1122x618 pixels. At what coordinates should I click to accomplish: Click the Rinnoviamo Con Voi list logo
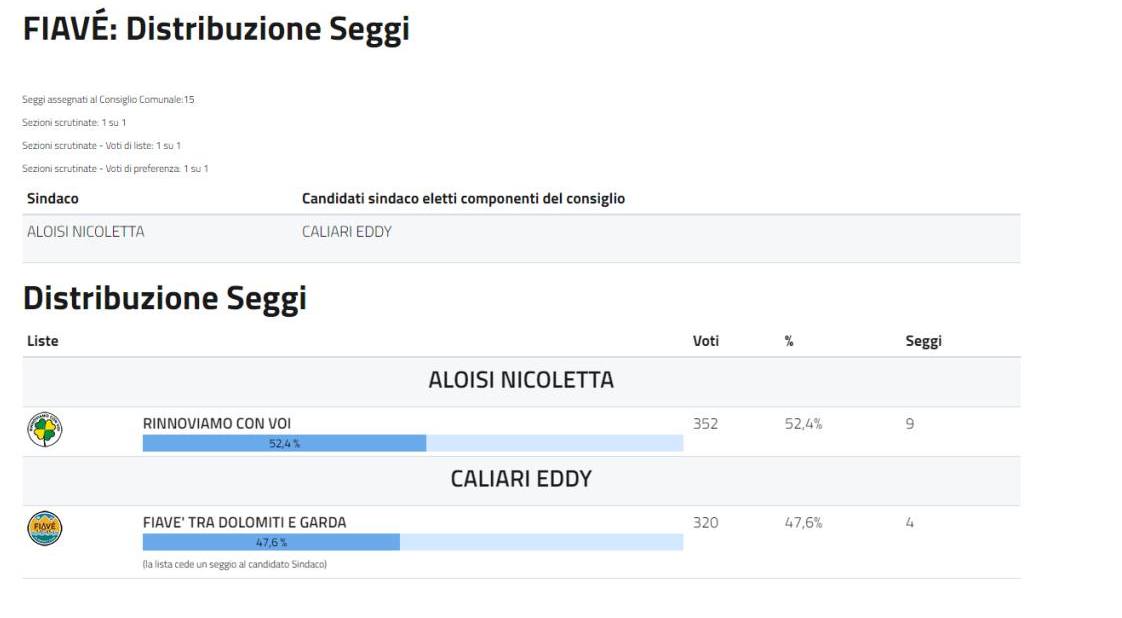click(44, 430)
